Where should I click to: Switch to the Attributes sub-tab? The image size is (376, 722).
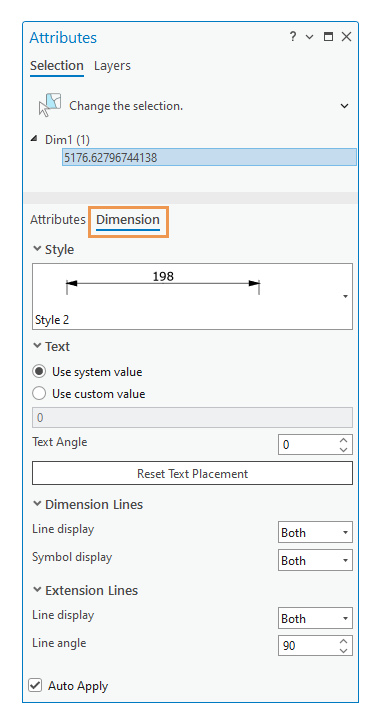(x=58, y=219)
